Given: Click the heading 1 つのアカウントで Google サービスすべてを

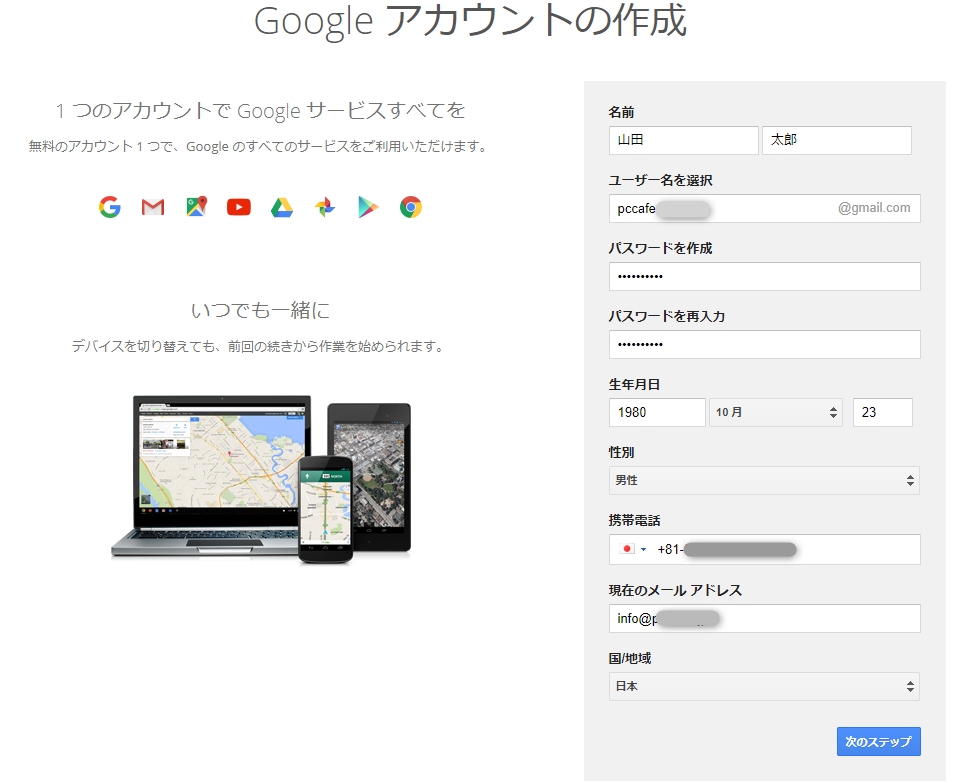Looking at the screenshot, I should click(x=261, y=111).
